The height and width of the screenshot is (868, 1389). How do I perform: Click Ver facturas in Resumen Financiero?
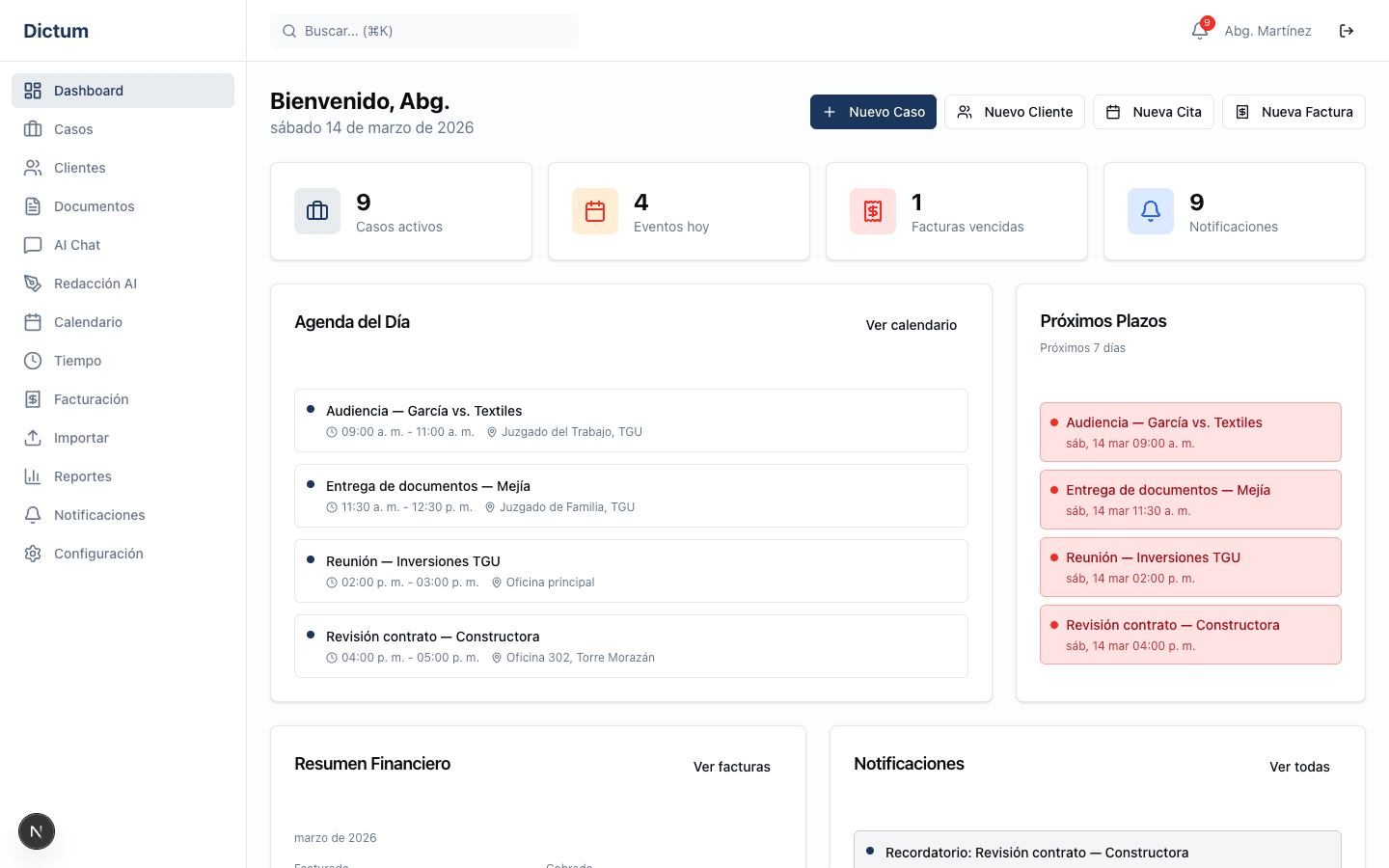click(x=731, y=767)
